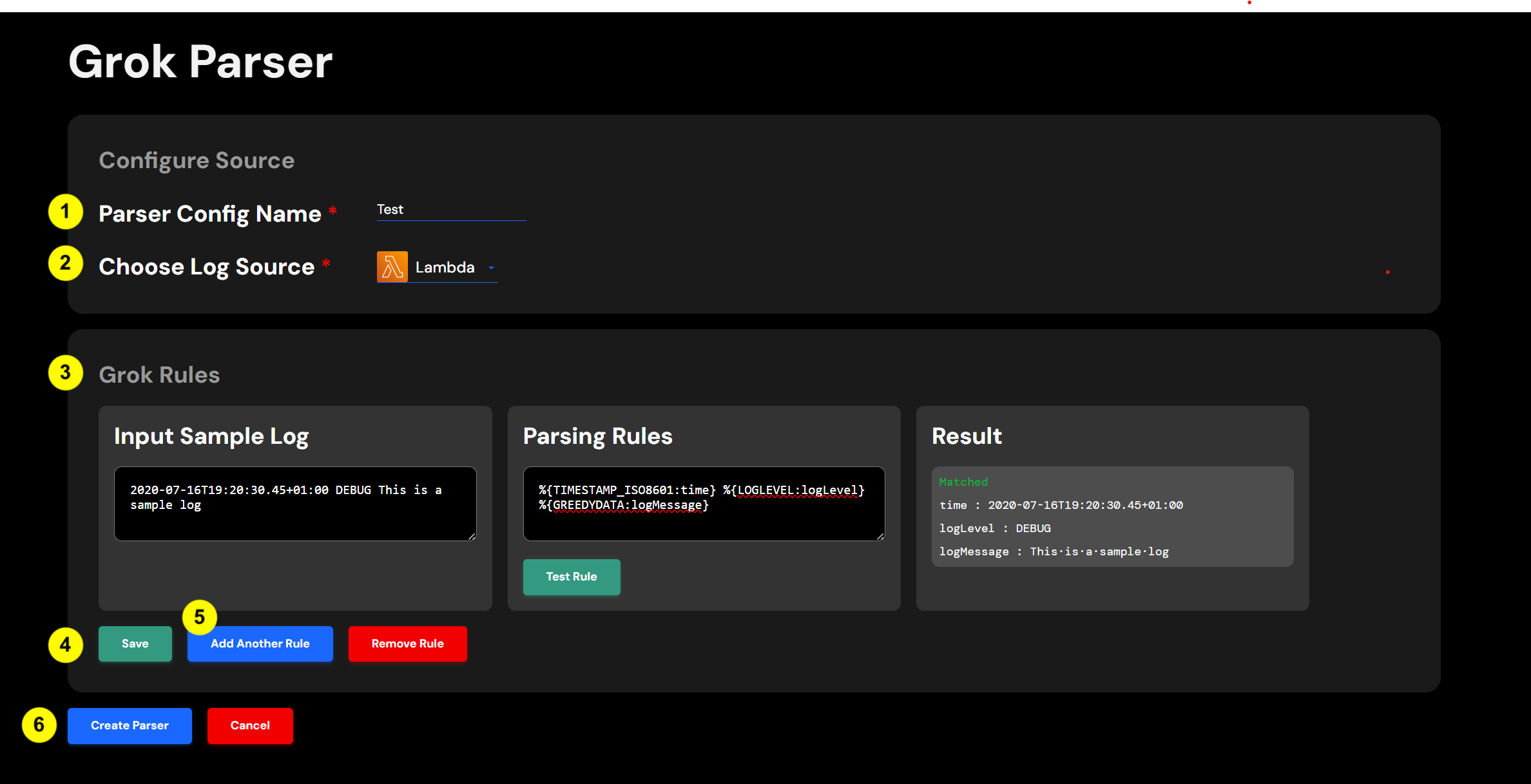Image resolution: width=1531 pixels, height=784 pixels.
Task: Open the Choose Log Source dropdown arrow
Action: (491, 268)
